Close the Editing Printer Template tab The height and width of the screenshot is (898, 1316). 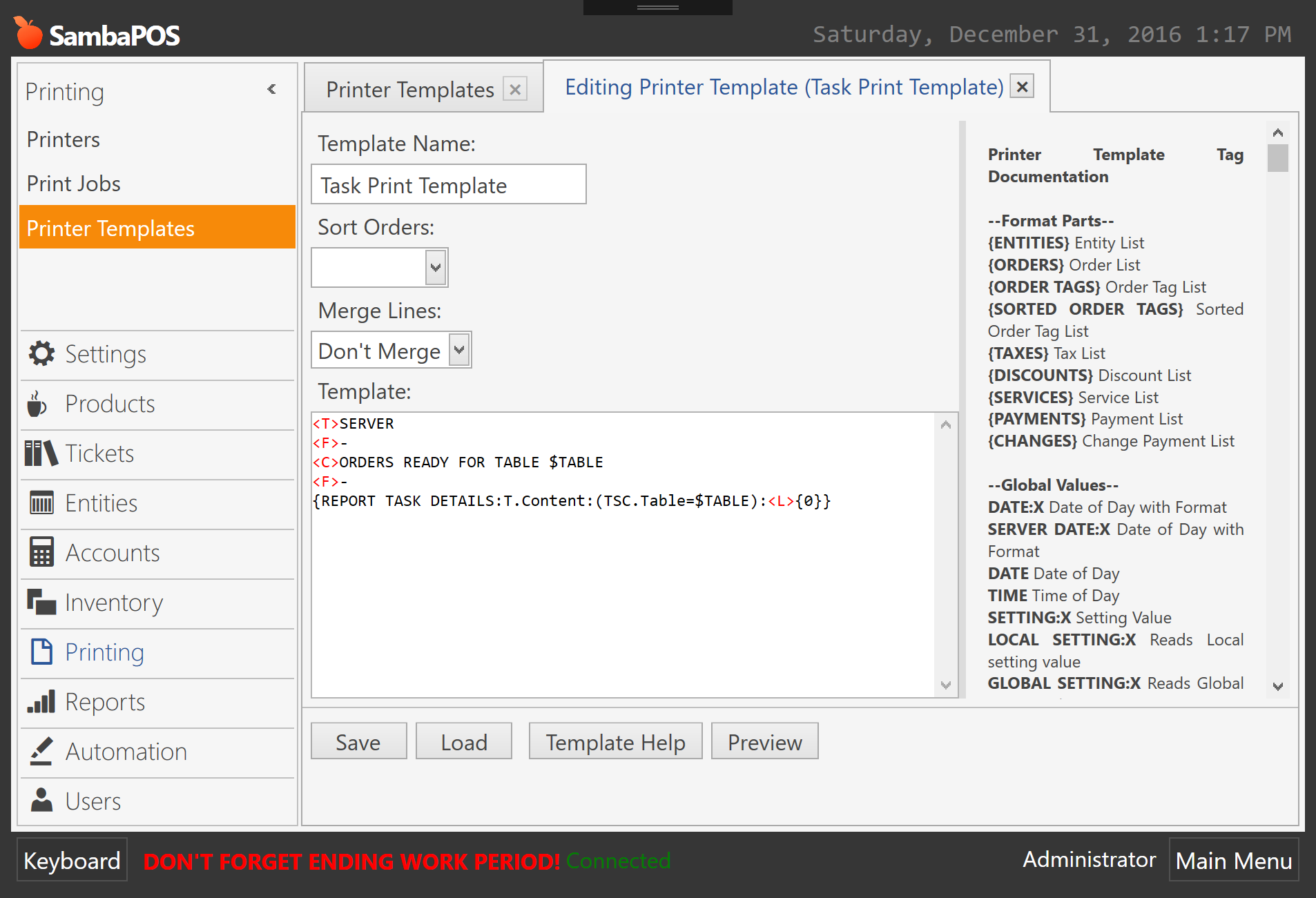coord(1022,86)
